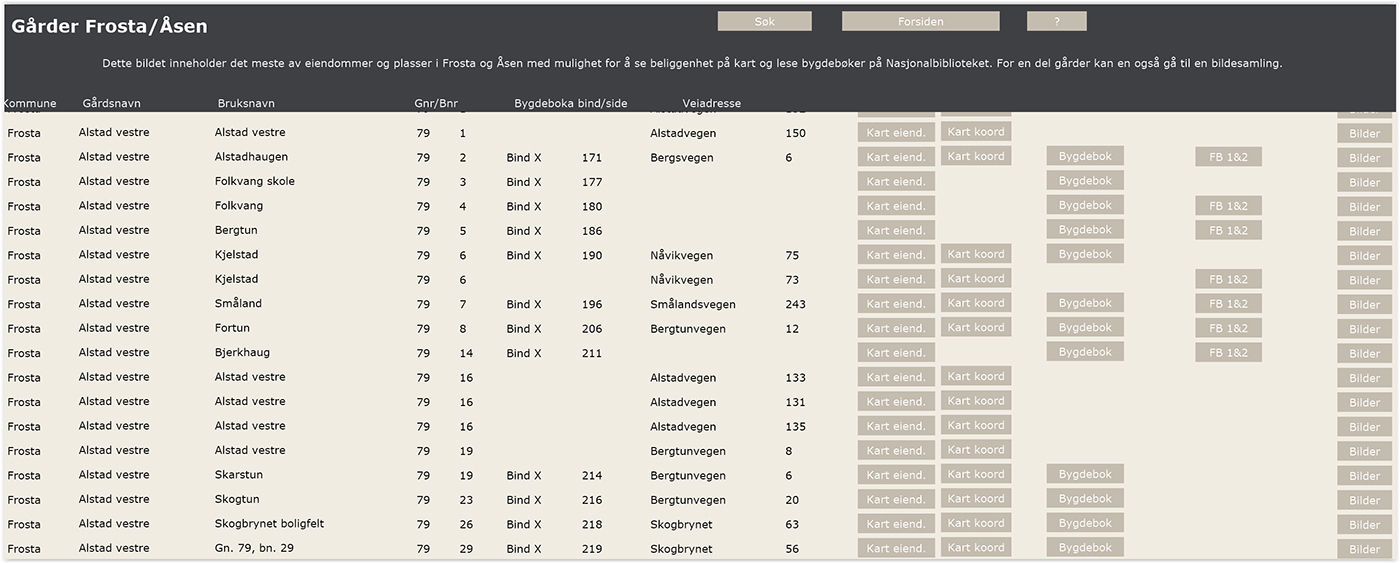Open Bygdebok for Skogbrynet boligfelt
The image size is (1400, 563).
tap(1085, 523)
